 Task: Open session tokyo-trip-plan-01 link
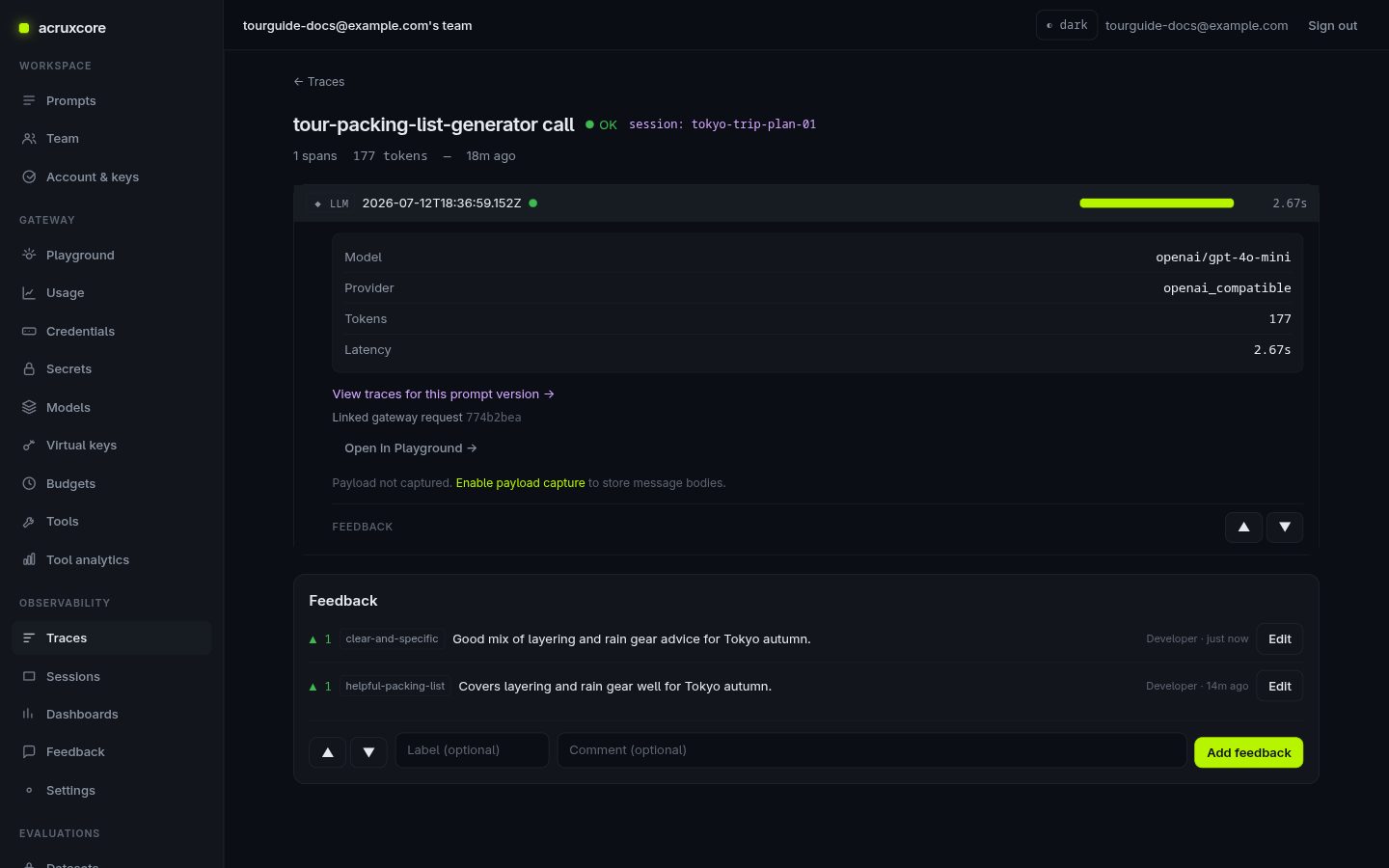point(722,124)
